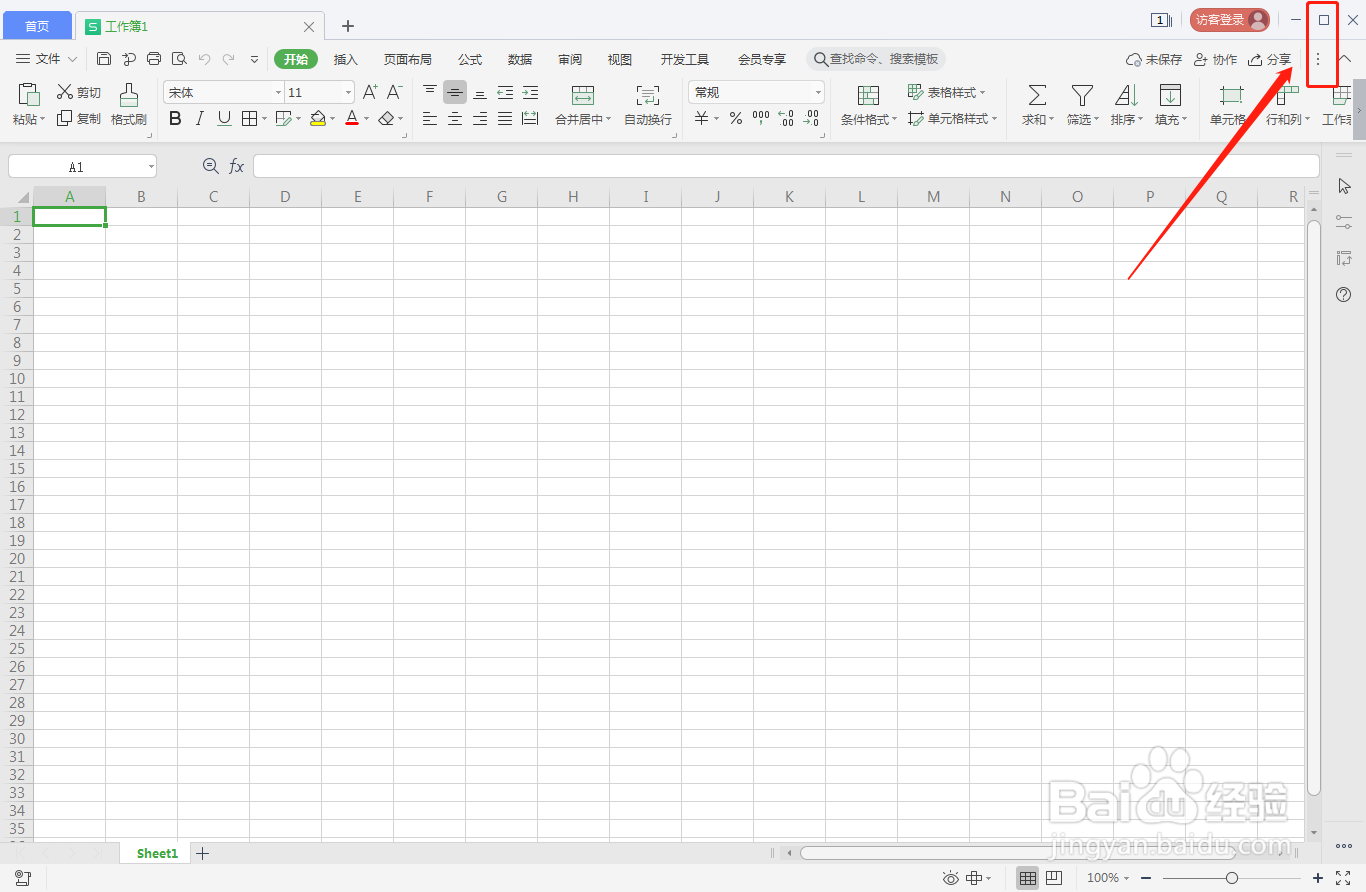Click the 访客登录 guest login button
Image resolution: width=1366 pixels, height=892 pixels.
click(1230, 20)
